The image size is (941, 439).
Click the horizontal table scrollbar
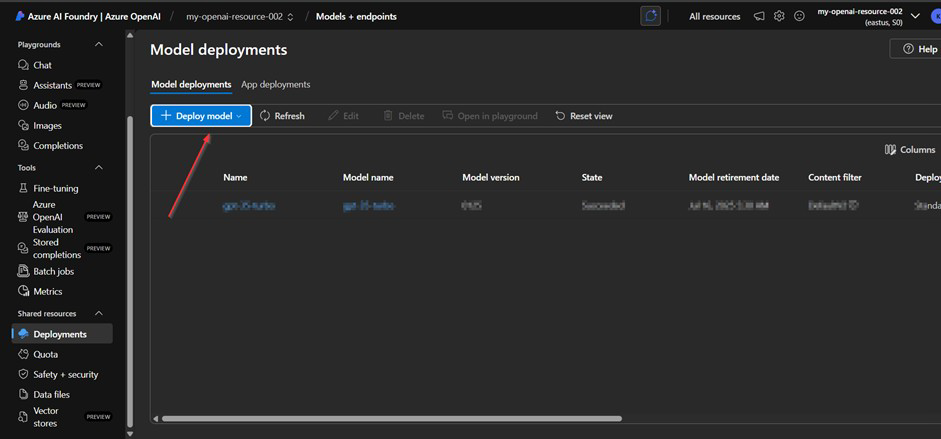tap(392, 419)
